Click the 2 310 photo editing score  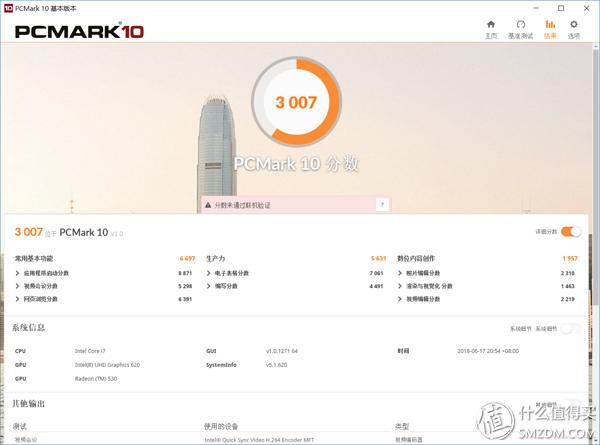(568, 273)
